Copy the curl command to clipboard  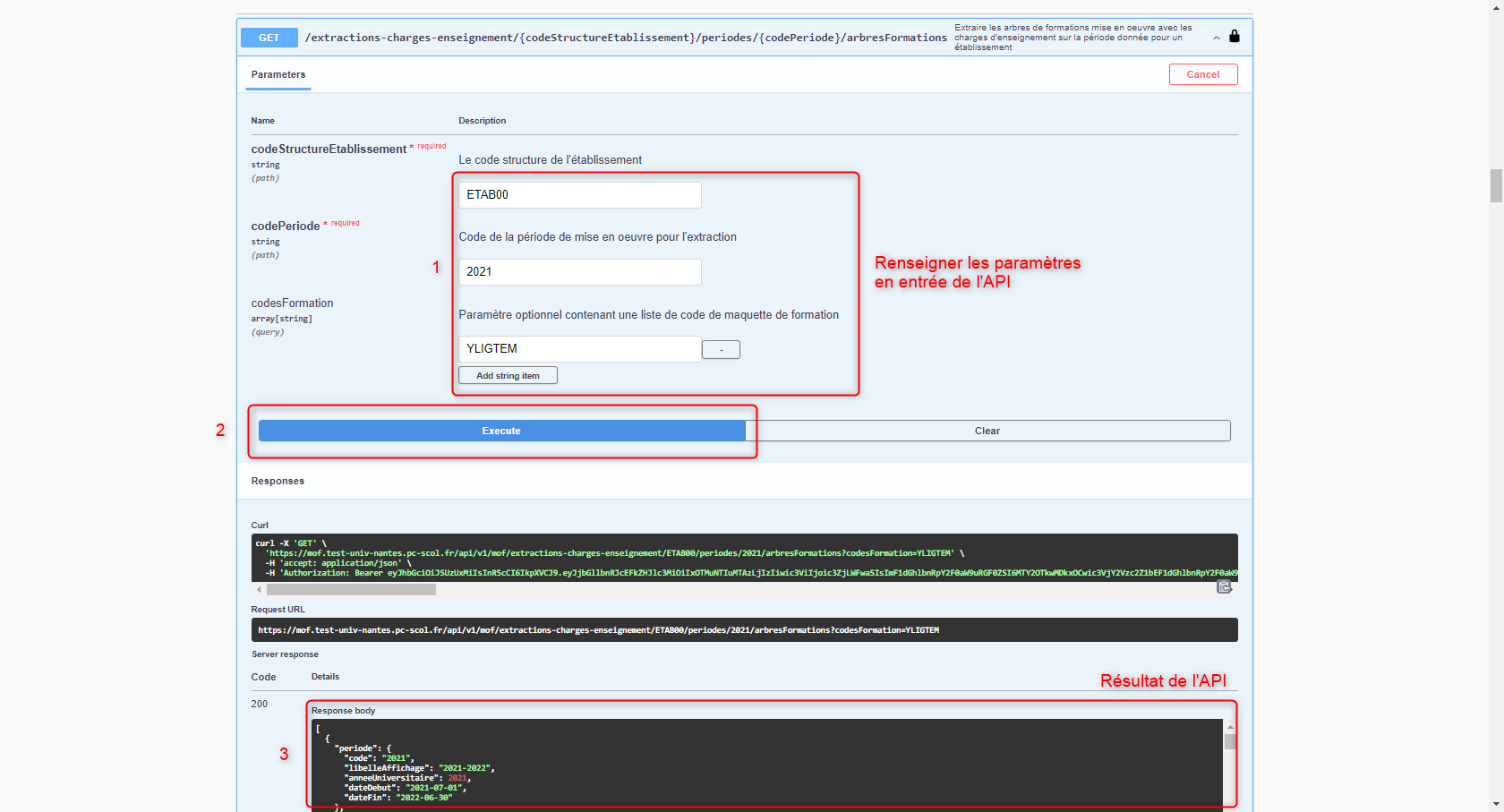point(1224,587)
